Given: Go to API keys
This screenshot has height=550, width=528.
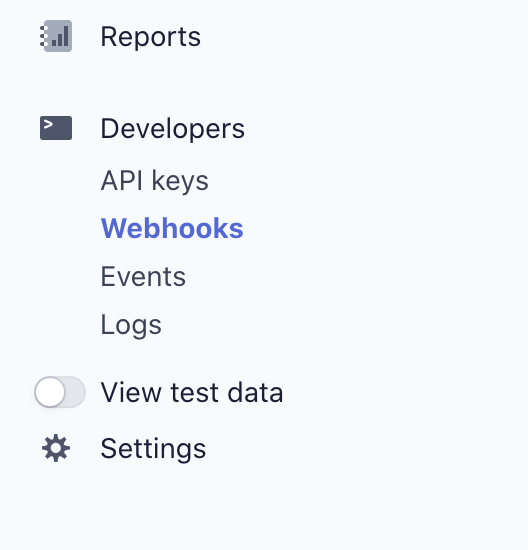Looking at the screenshot, I should tap(155, 181).
